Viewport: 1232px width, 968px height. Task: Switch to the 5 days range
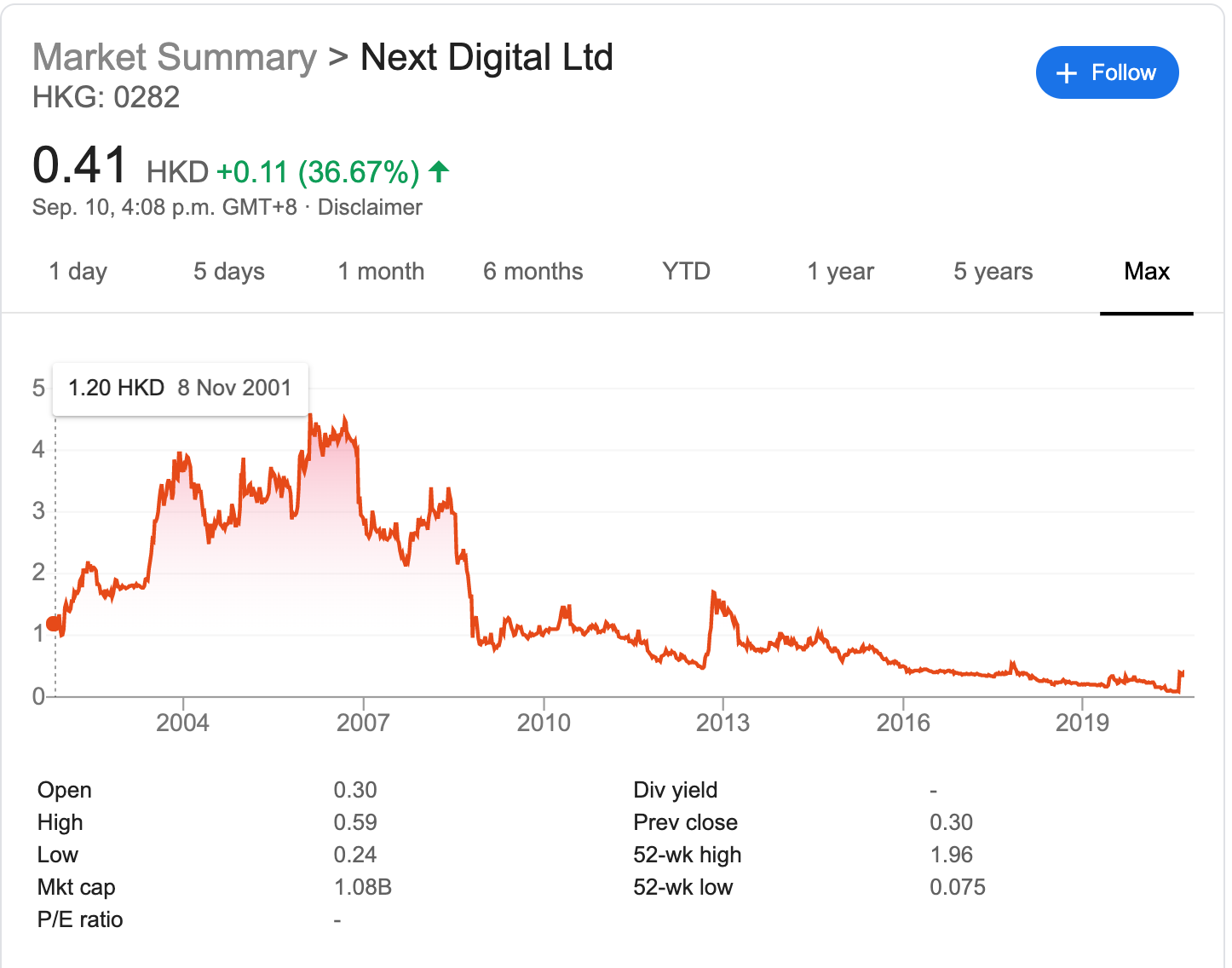228,272
